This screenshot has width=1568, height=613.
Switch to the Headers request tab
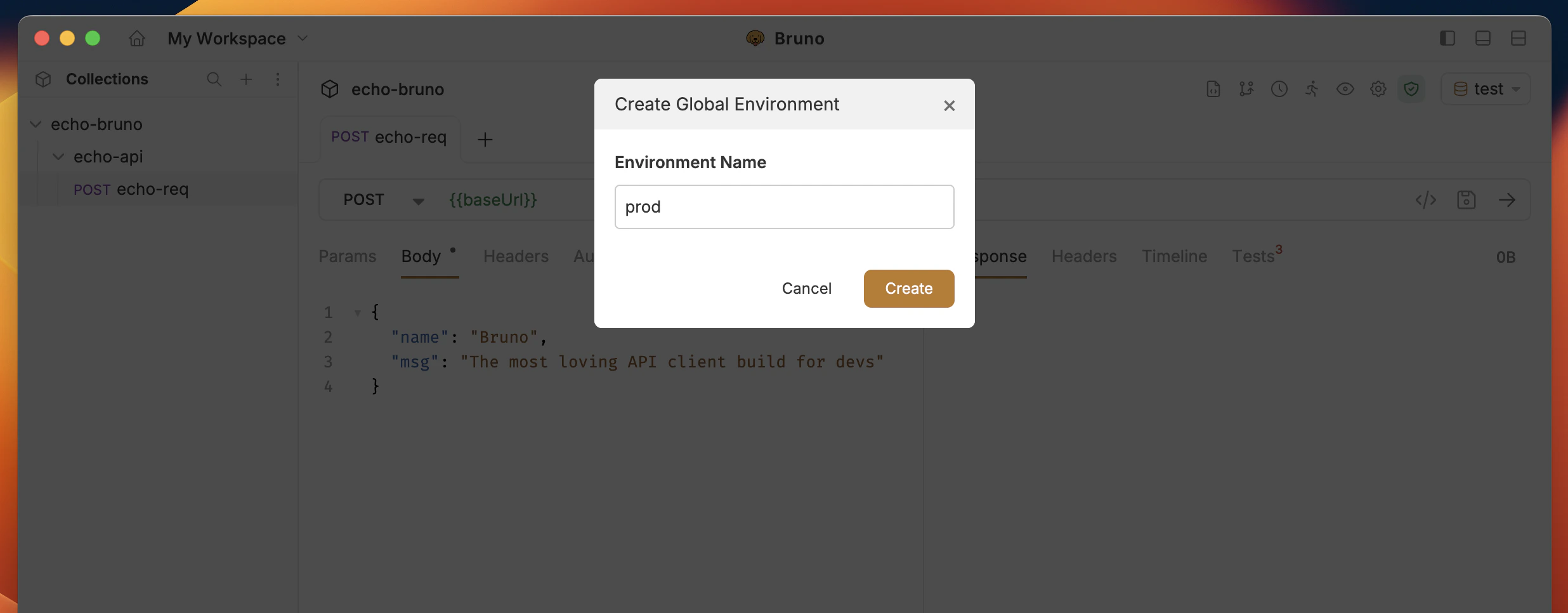[516, 256]
